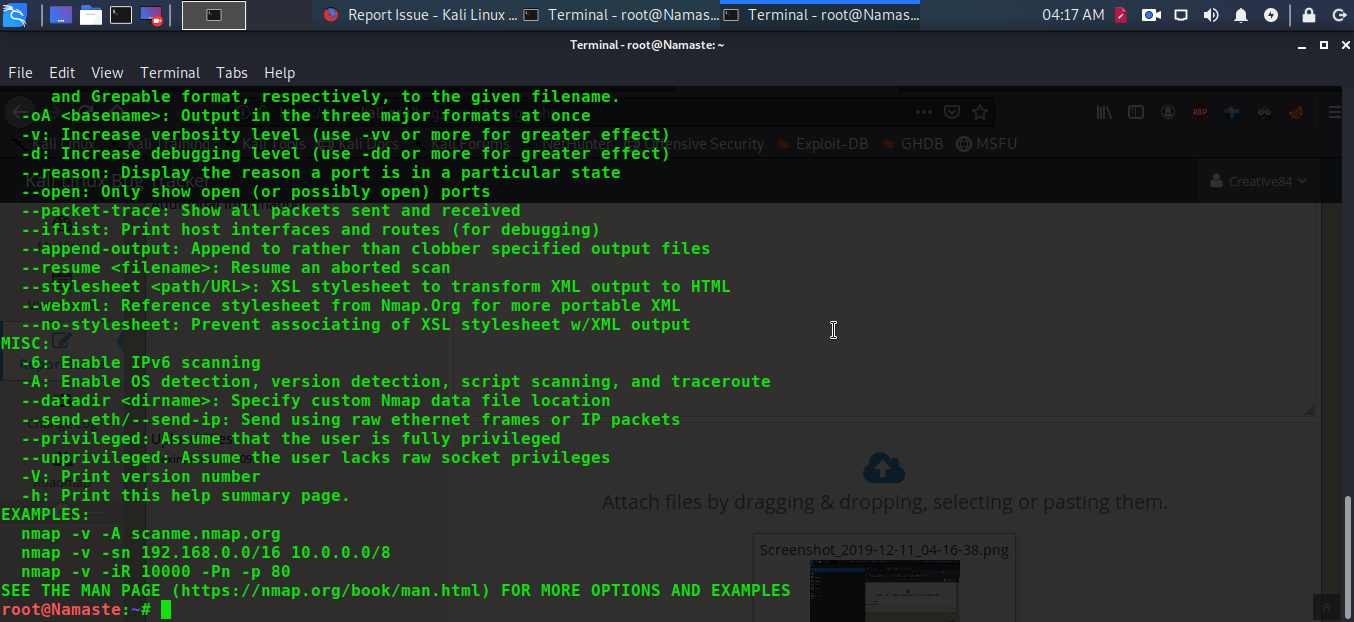Lock the screen with the padlock icon
The image size is (1354, 622).
click(x=1308, y=15)
